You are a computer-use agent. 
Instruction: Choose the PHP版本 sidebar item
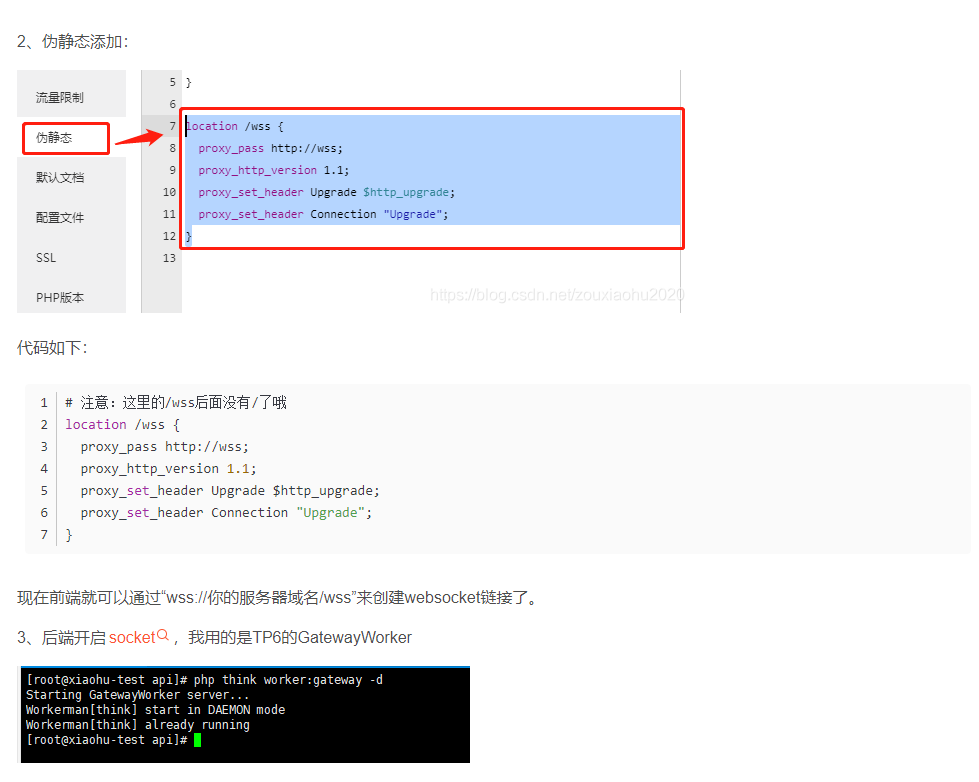pos(60,298)
